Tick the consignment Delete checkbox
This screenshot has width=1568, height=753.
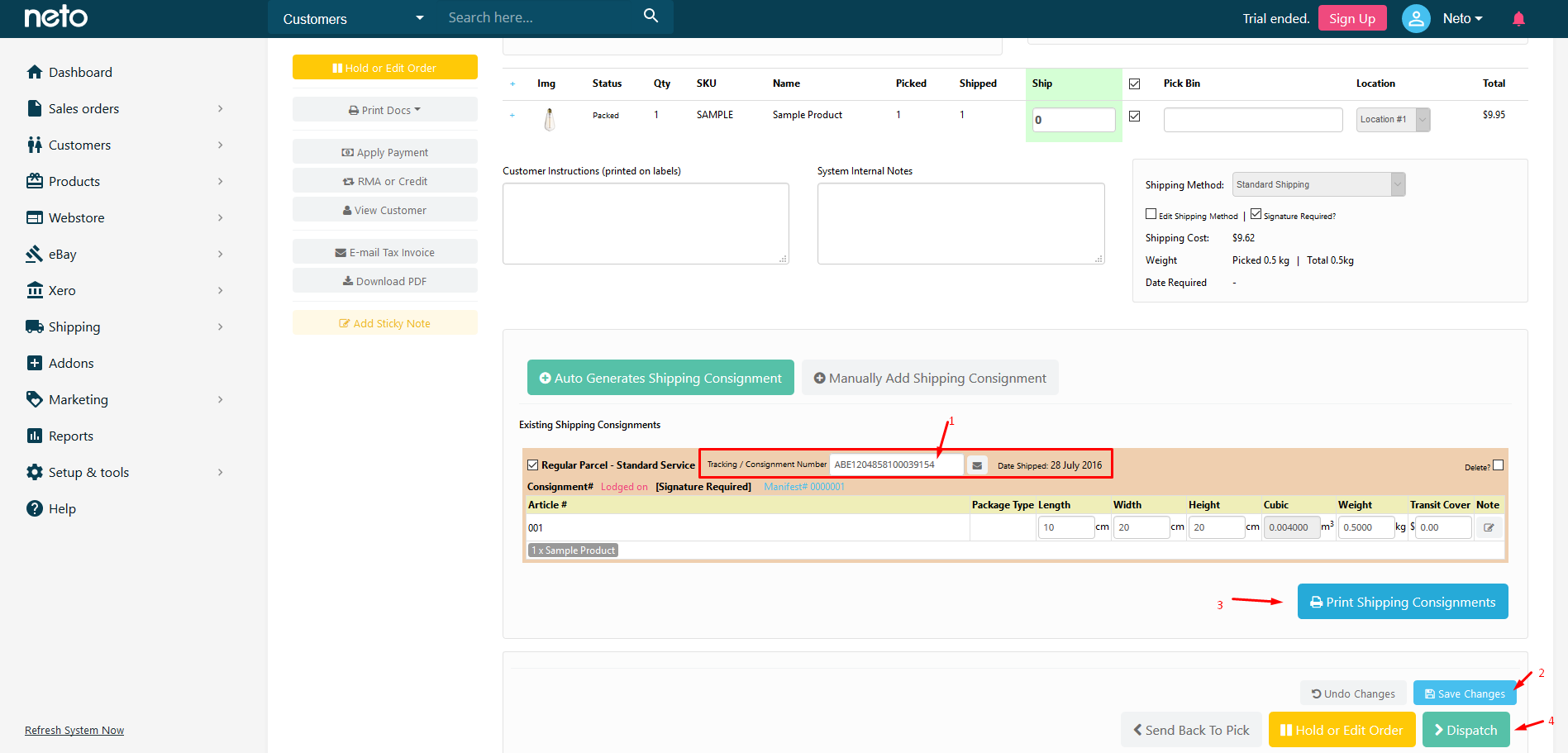pos(1498,465)
